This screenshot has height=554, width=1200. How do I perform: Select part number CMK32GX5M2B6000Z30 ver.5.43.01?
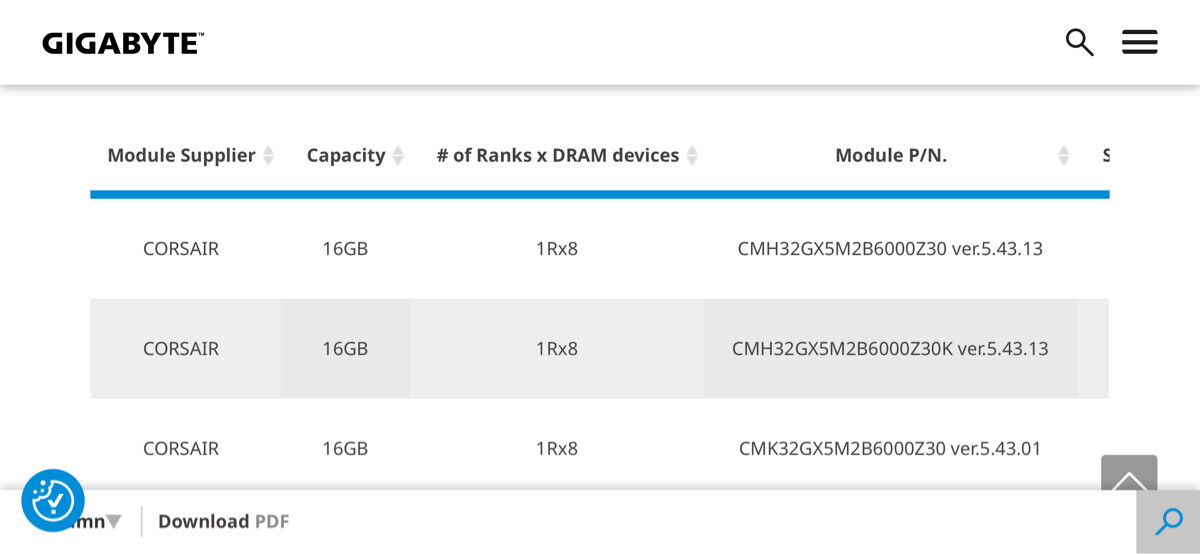pyautogui.click(x=890, y=449)
